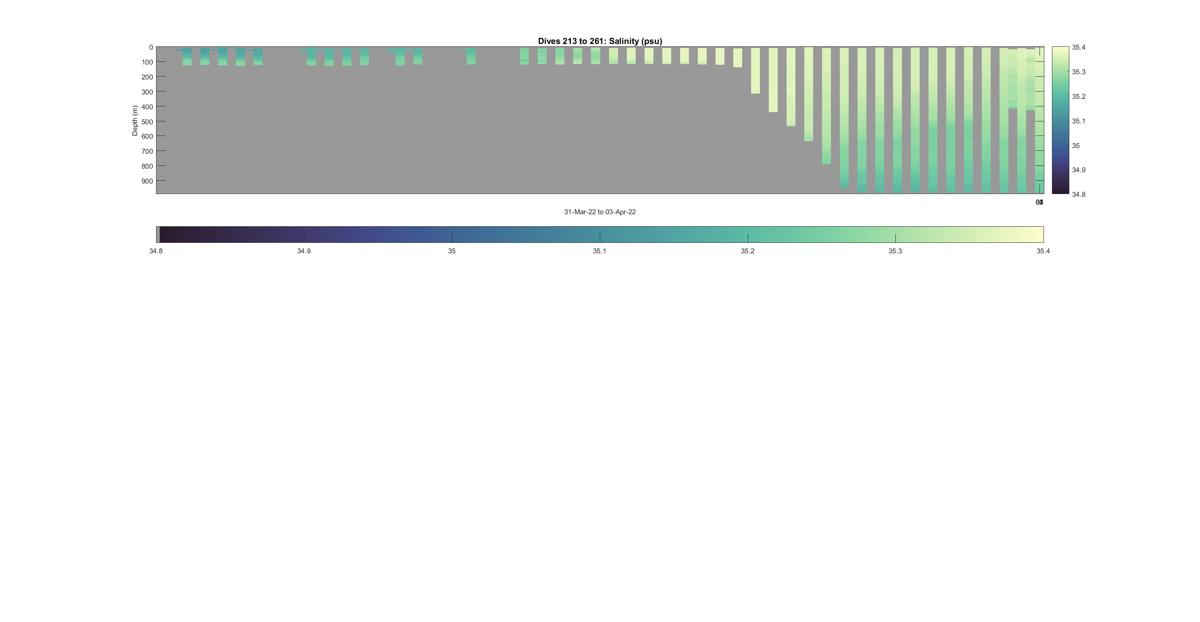Click '35' on the vertical colorbar
1200x622 pixels.
tap(1076, 145)
